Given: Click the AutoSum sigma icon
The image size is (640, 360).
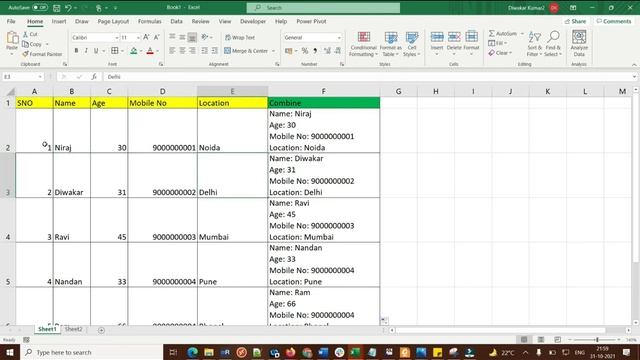Looking at the screenshot, I should [492, 33].
